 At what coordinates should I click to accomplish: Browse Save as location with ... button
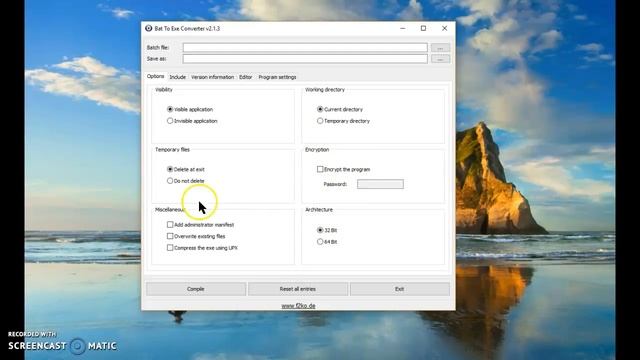tap(440, 59)
